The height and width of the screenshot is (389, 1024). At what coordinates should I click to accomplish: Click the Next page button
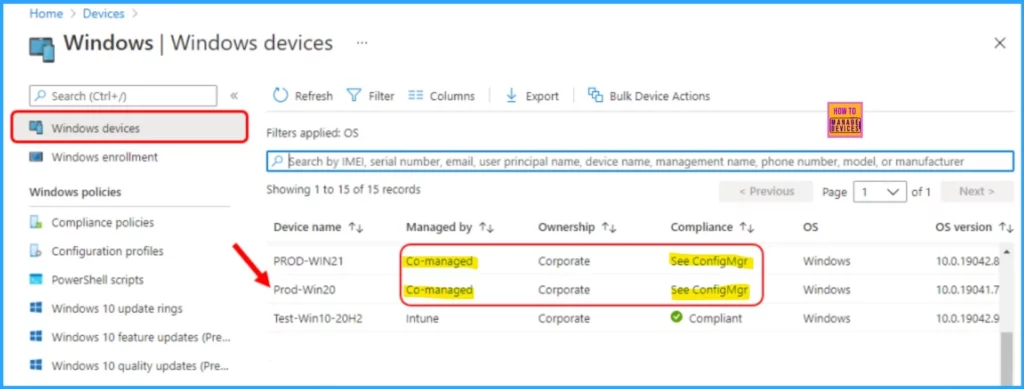coord(977,191)
